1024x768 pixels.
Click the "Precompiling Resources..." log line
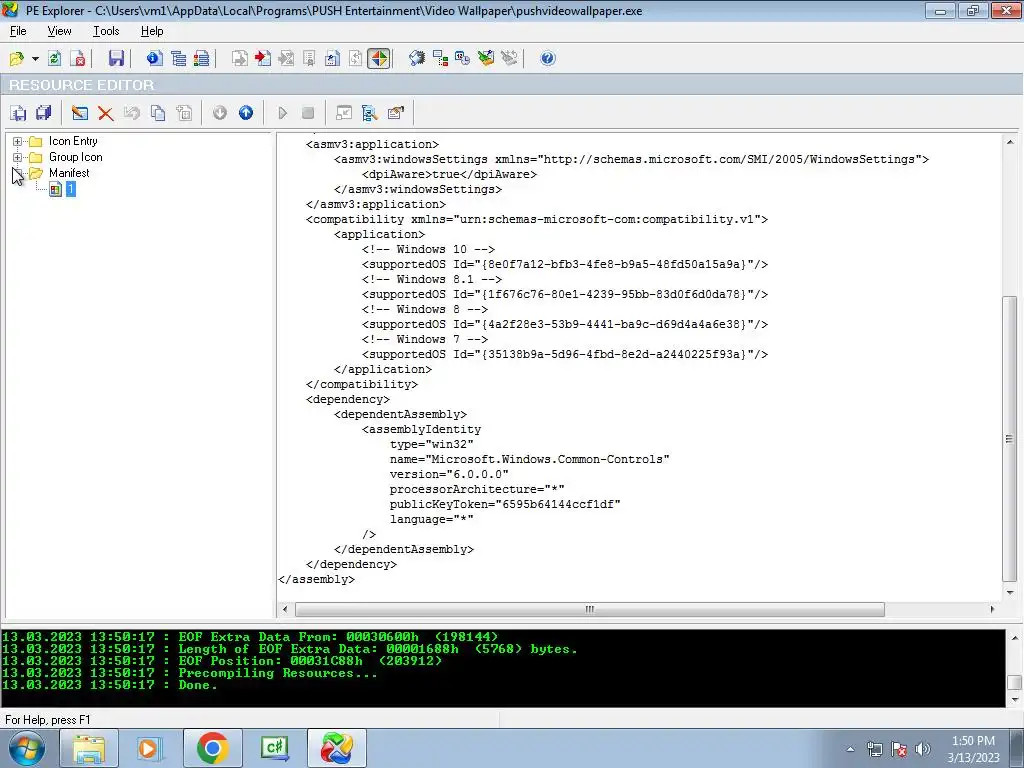[278, 673]
